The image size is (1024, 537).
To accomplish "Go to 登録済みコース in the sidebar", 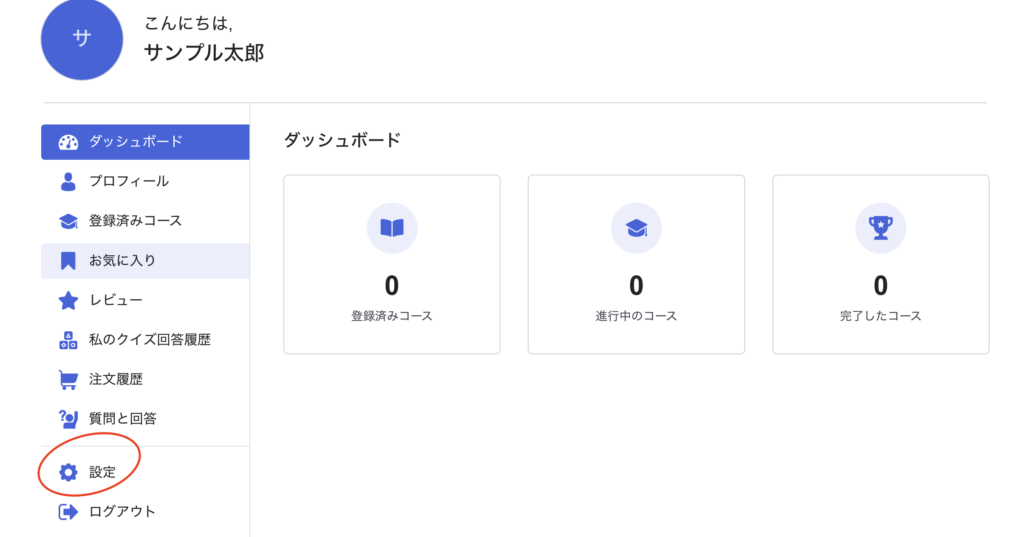I will coord(135,221).
